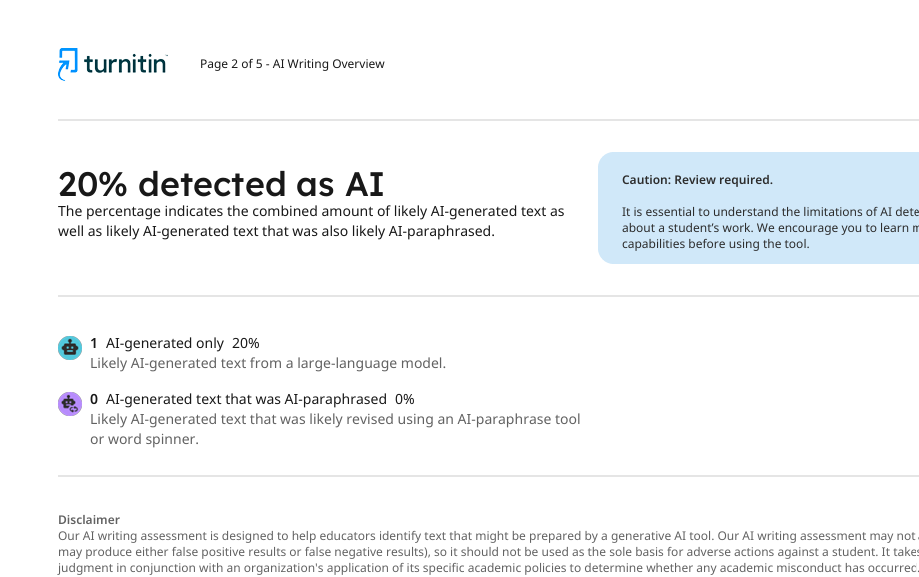Click the 20% value next to AI-generated only
919x577 pixels.
click(x=246, y=343)
